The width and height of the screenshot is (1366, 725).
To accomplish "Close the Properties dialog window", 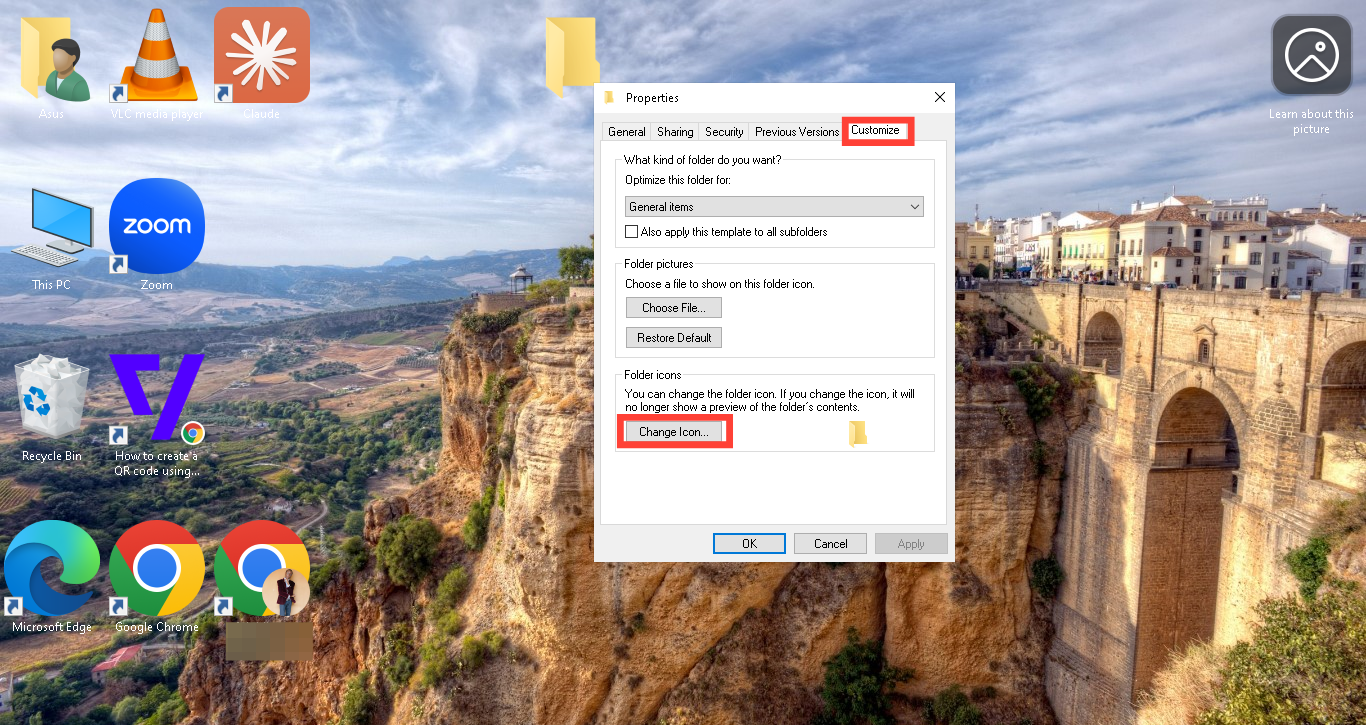I will [940, 97].
